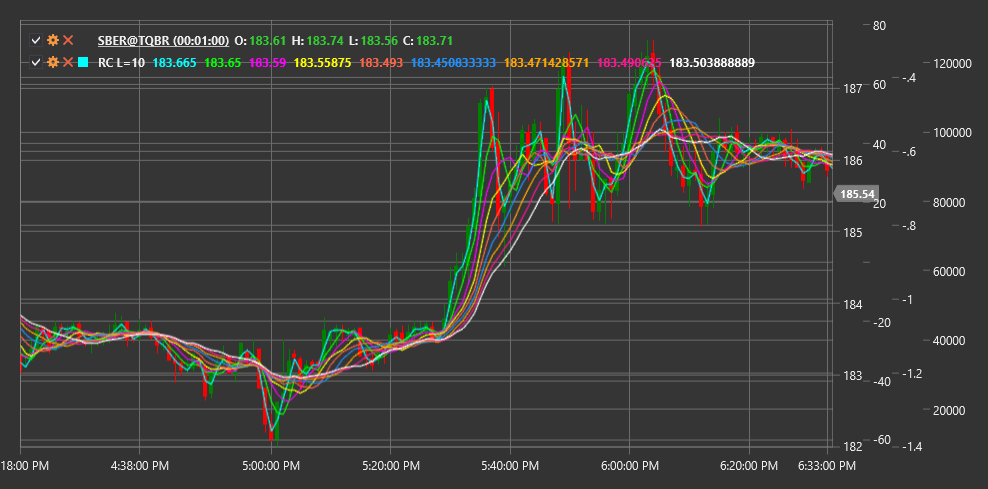The width and height of the screenshot is (988, 489).
Task: Open settings gear for RC L=10 indicator
Action: pos(53,62)
